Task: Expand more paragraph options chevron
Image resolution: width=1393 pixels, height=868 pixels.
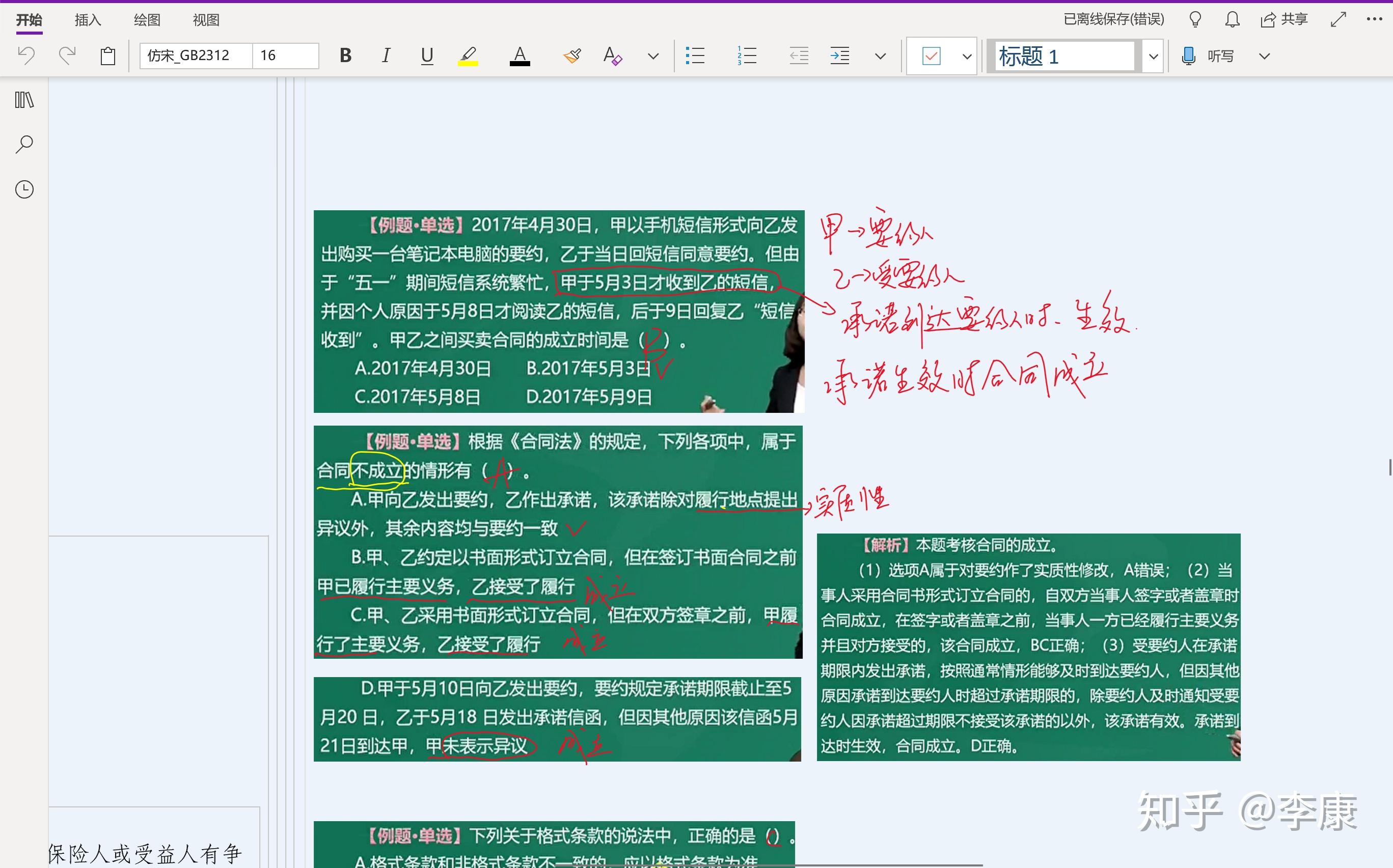Action: 880,57
